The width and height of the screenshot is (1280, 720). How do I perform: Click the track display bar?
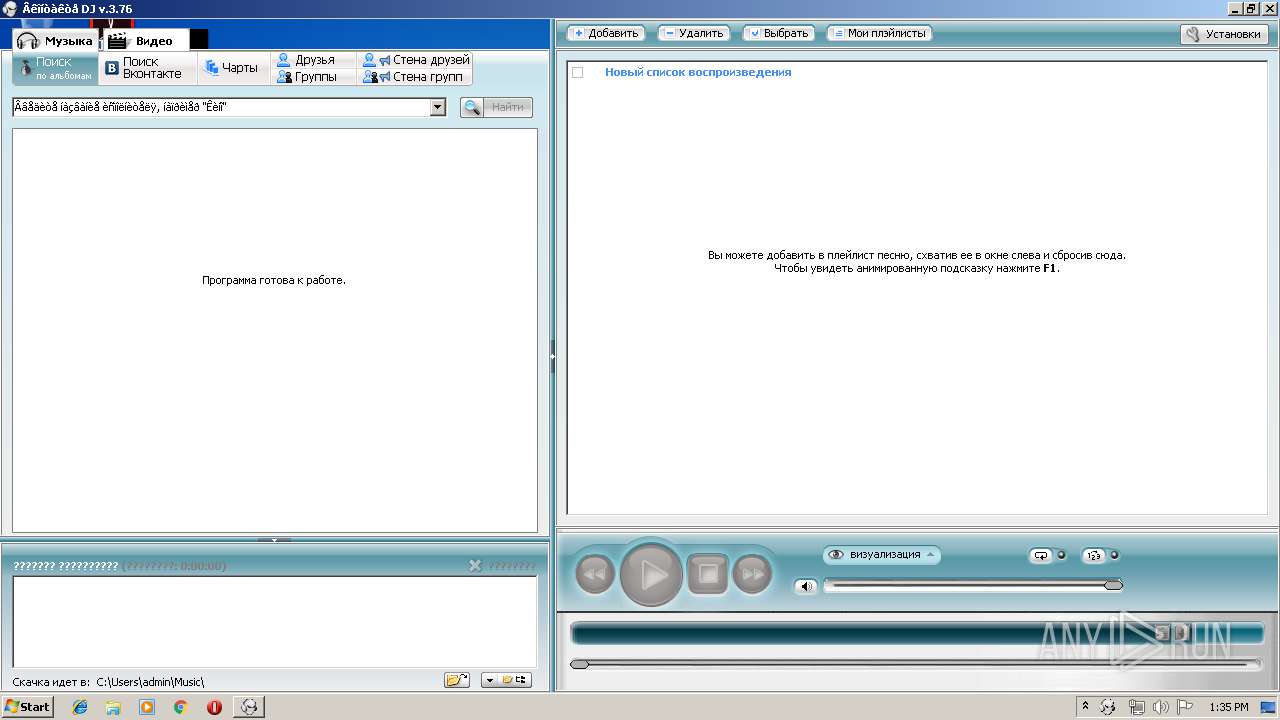(916, 633)
